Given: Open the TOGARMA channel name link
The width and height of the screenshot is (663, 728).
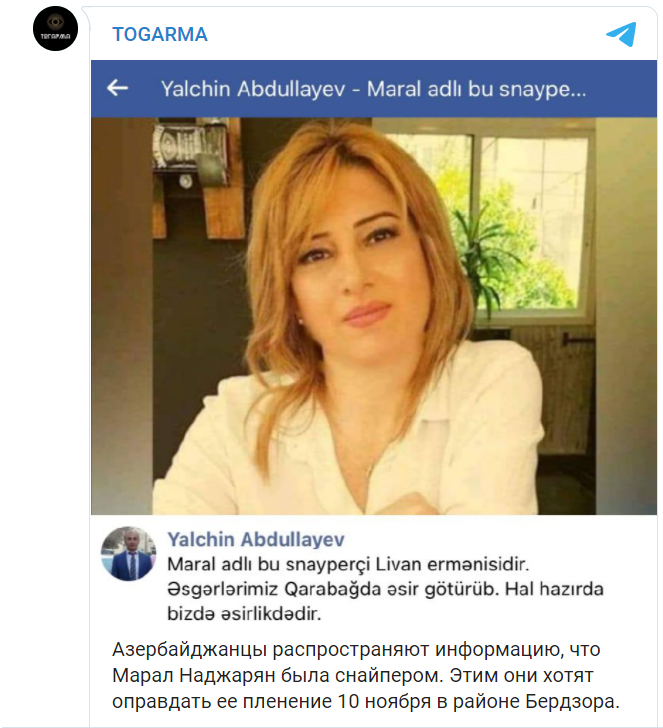Looking at the screenshot, I should tap(160, 34).
